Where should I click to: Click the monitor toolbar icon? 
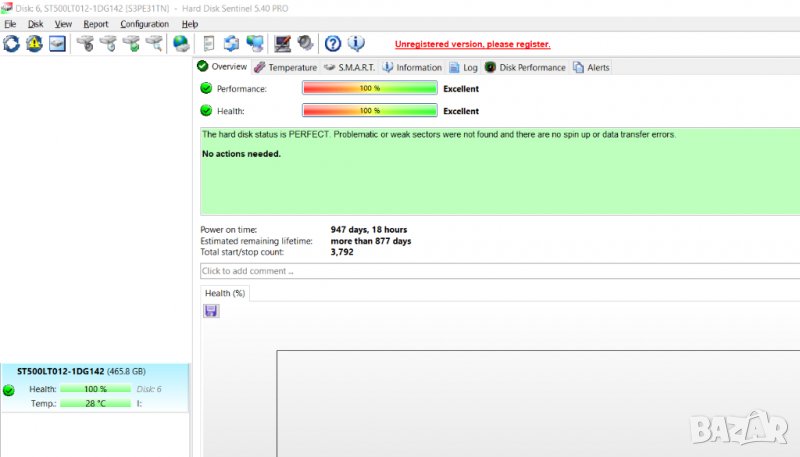click(x=283, y=43)
